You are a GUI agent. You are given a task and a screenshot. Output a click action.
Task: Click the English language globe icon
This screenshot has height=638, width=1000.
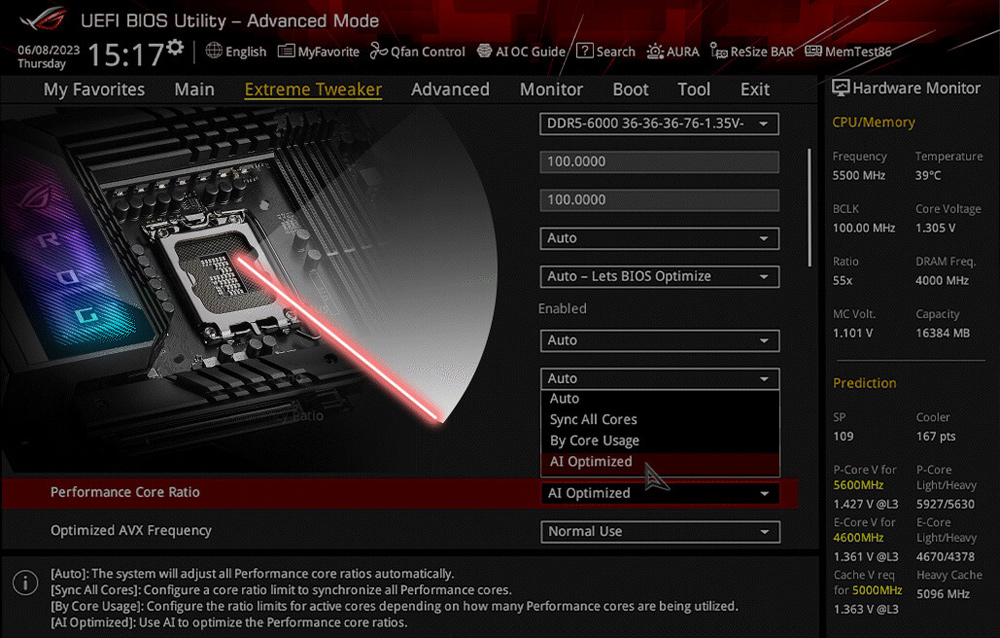[x=214, y=51]
